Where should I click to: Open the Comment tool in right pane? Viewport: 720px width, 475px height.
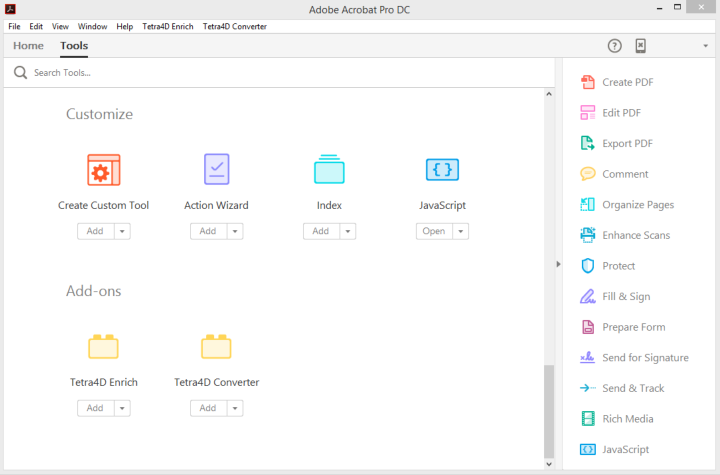coord(614,174)
